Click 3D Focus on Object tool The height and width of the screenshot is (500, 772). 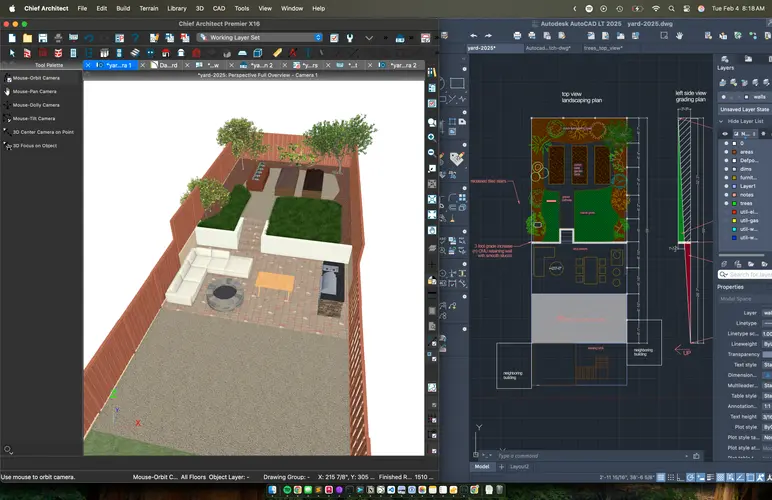pyautogui.click(x=34, y=145)
